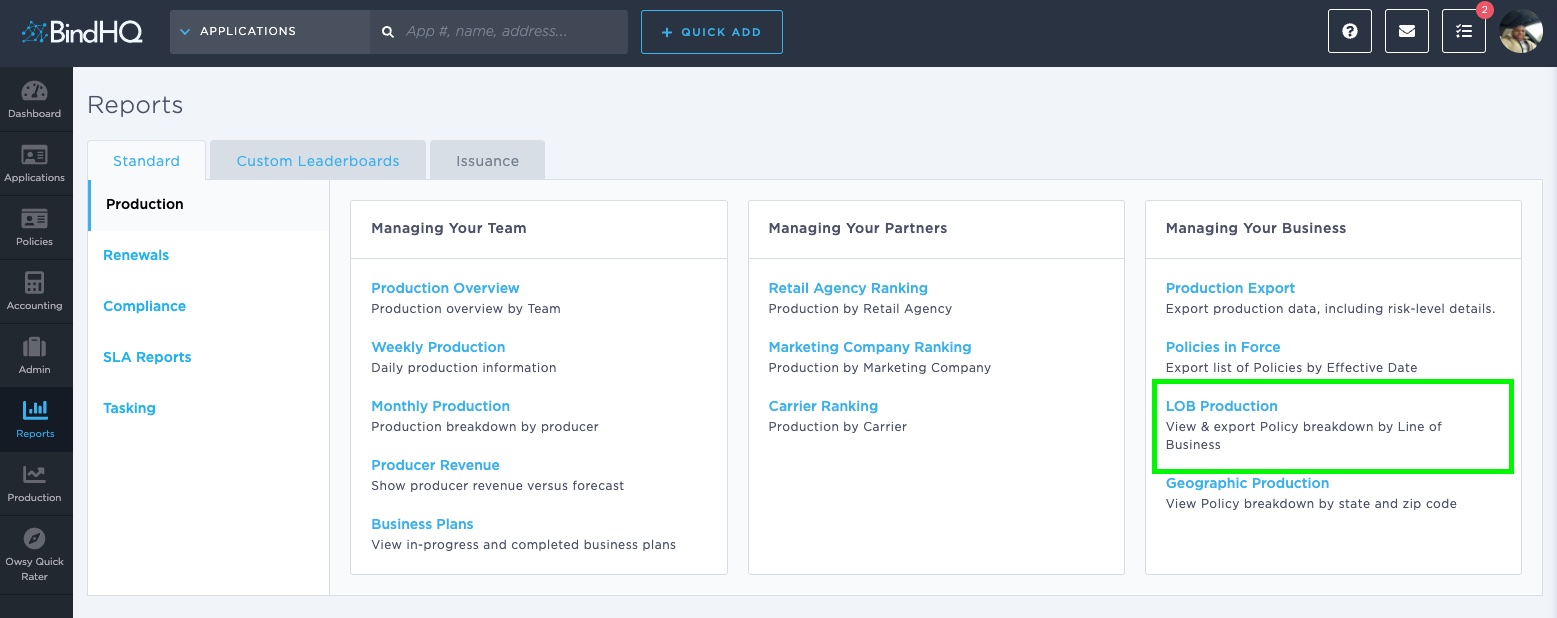
Task: Open the Policies in Force report
Action: [x=1223, y=347]
